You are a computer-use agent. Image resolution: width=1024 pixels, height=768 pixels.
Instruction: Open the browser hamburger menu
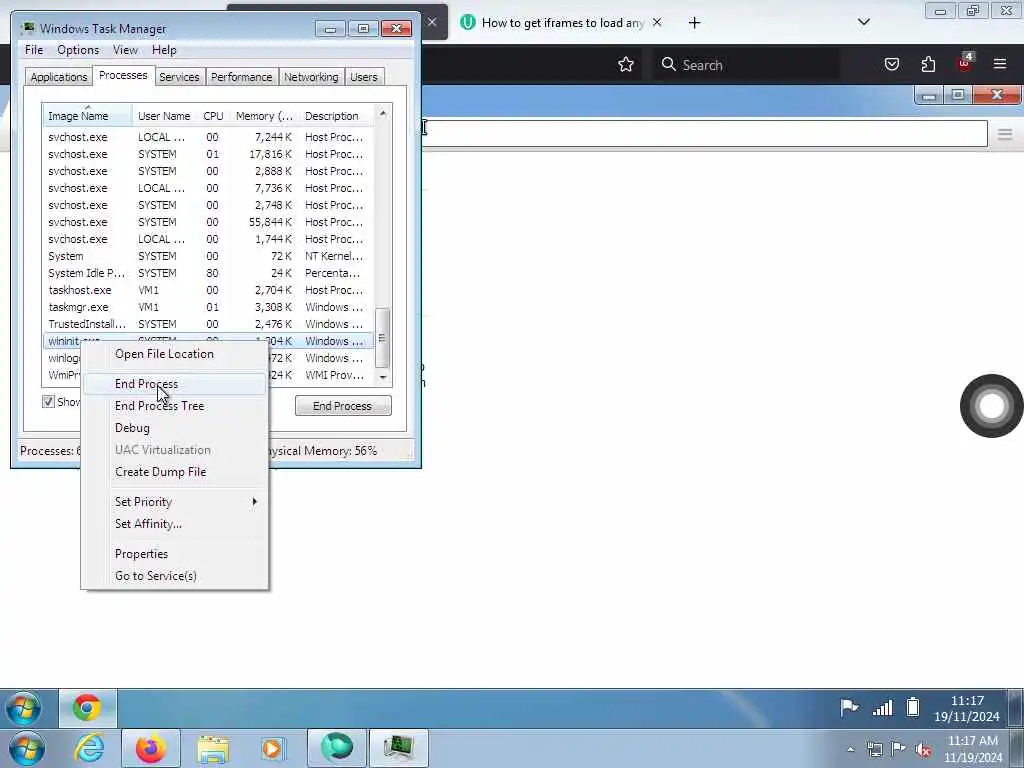pos(1000,64)
